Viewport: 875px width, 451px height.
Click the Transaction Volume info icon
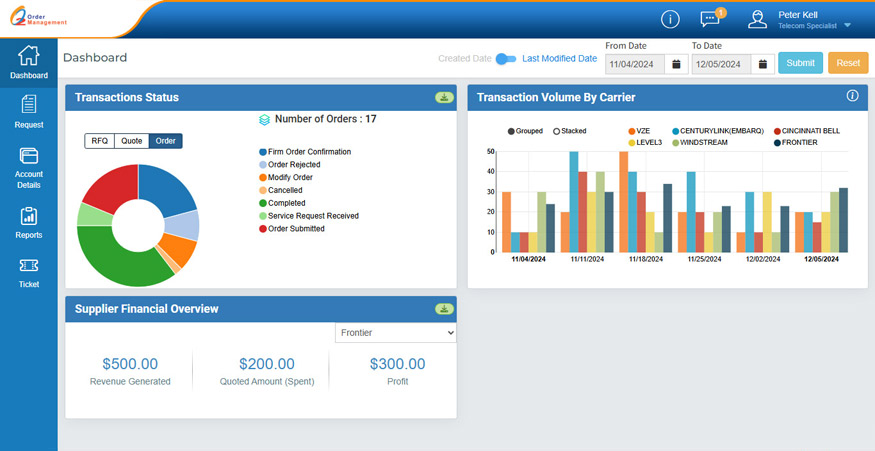pyautogui.click(x=853, y=96)
